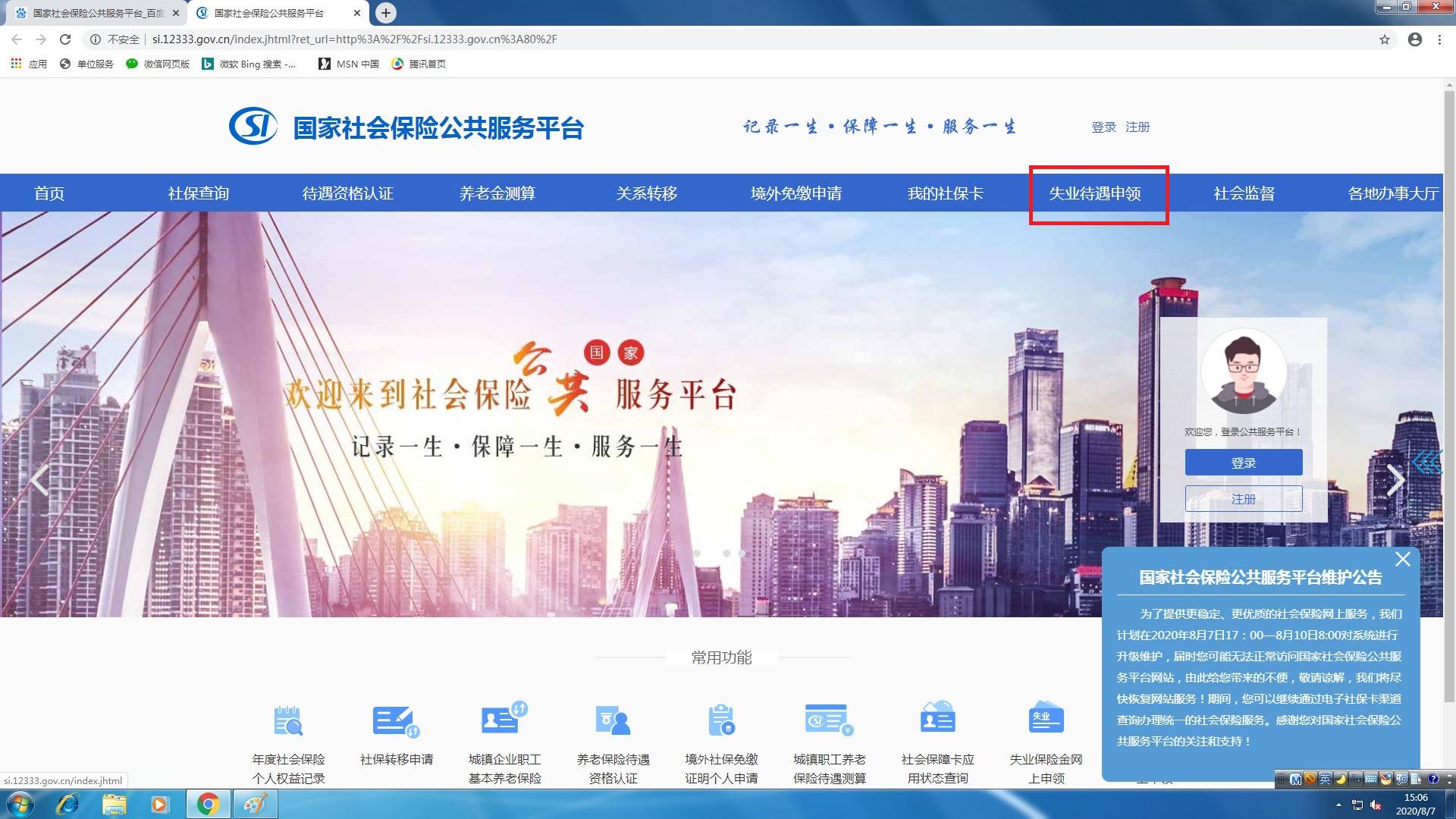
Task: Open 应用 apps bookmark
Action: (x=29, y=64)
